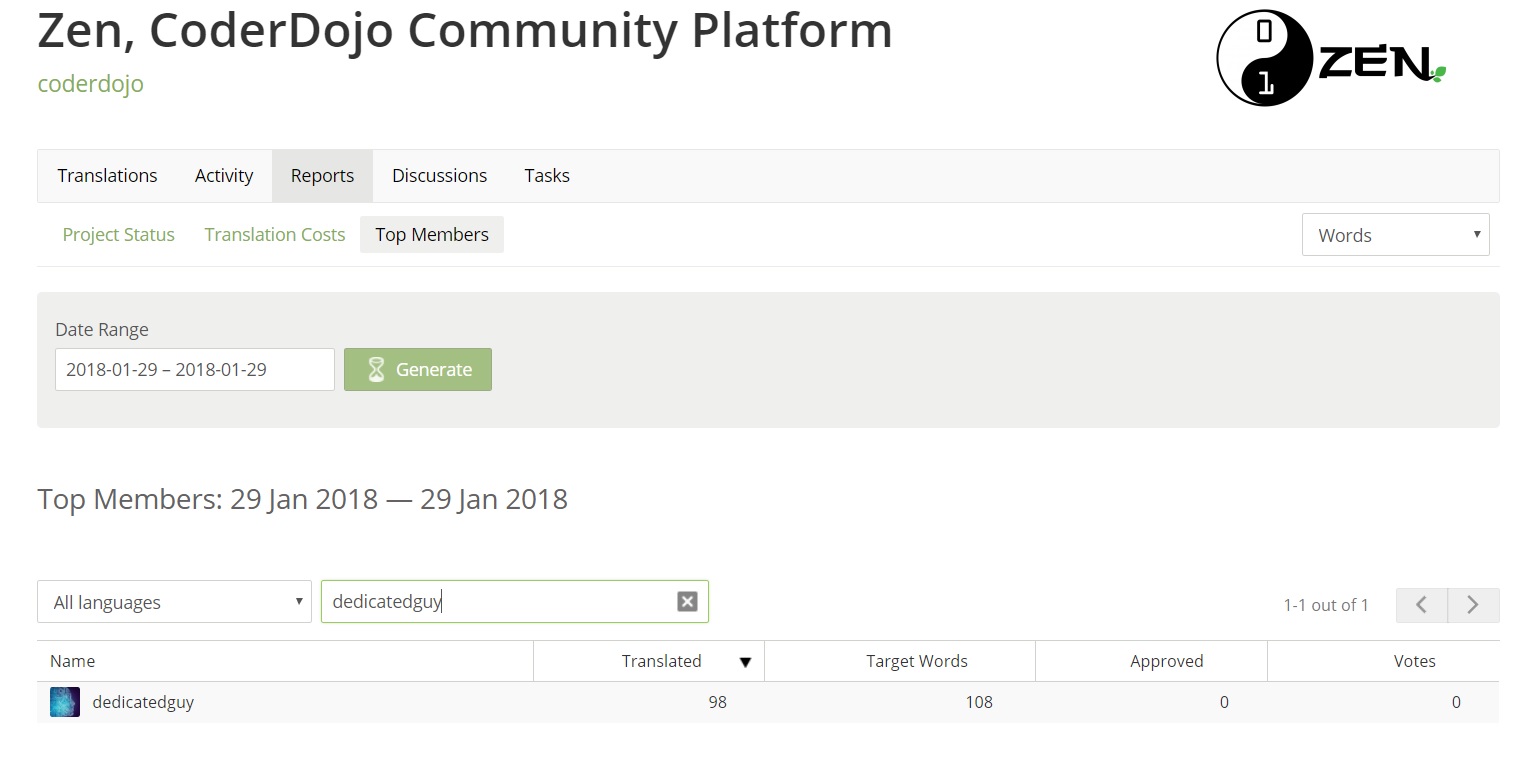Click the project title heading

tap(465, 30)
